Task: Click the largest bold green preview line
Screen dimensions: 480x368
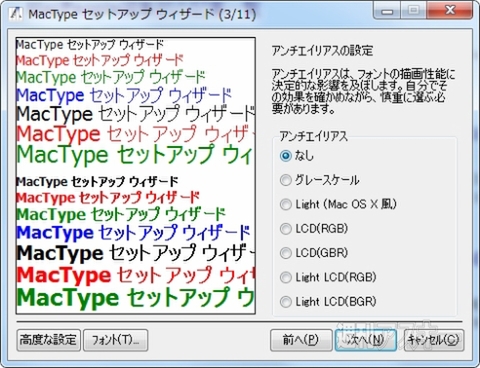Action: click(135, 297)
